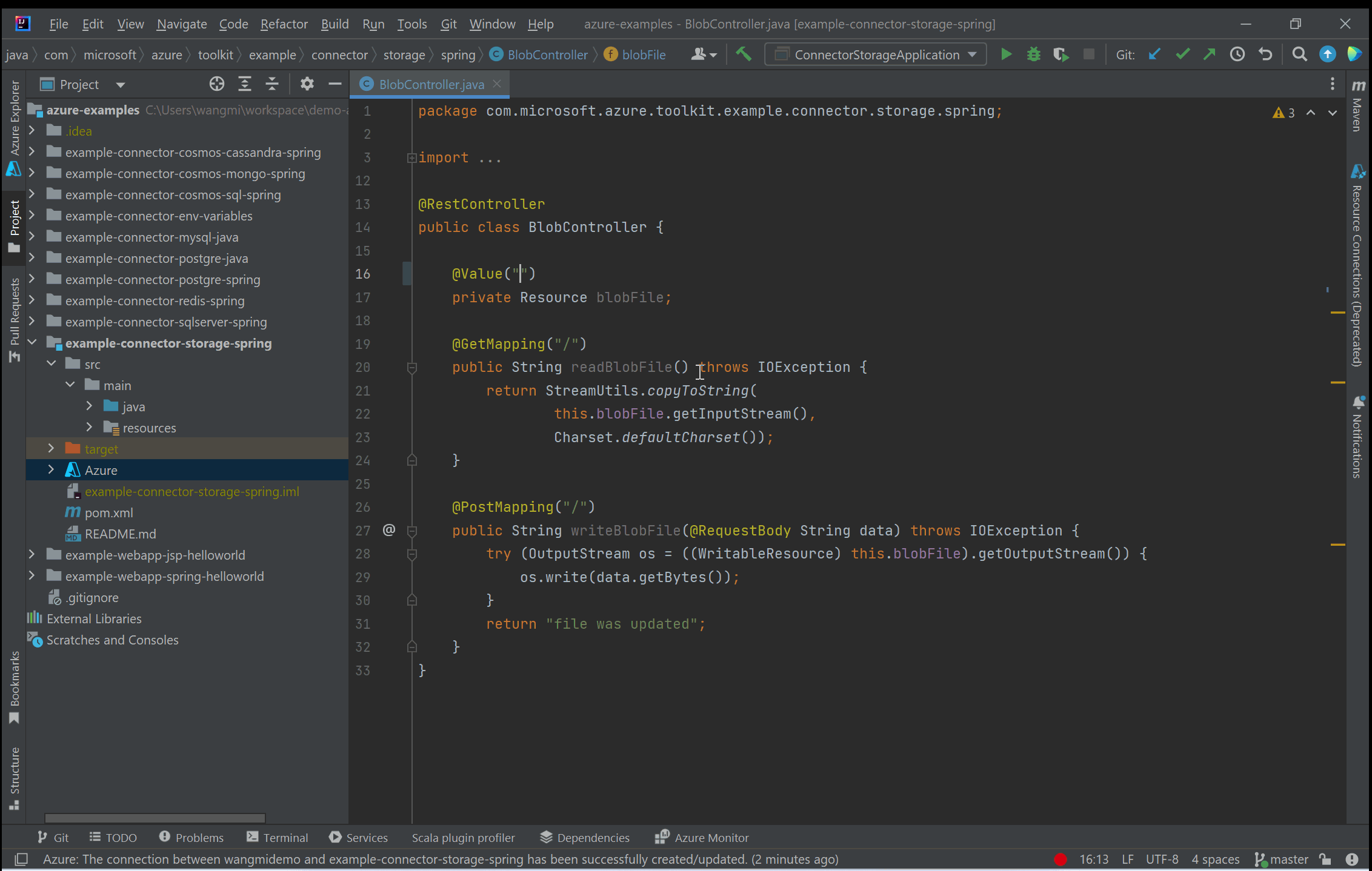The width and height of the screenshot is (1372, 871).
Task: Click Project panel horizontal scrollbar
Action: tap(155, 818)
